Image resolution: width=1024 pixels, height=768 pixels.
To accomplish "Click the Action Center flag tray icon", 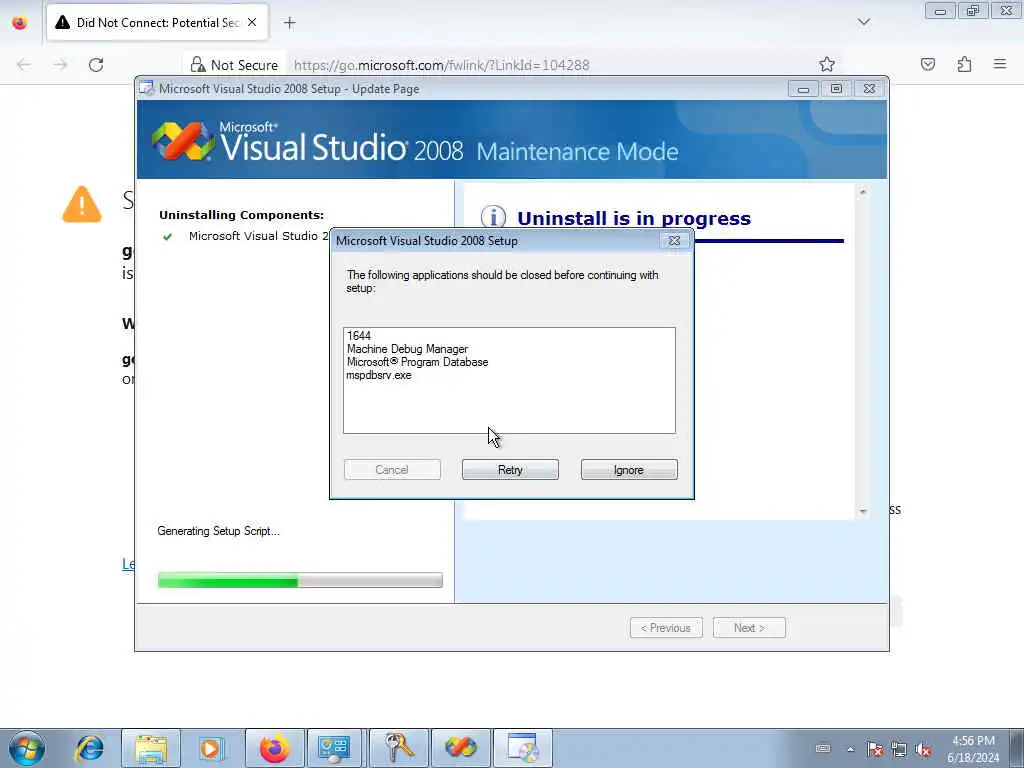I will pos(875,749).
